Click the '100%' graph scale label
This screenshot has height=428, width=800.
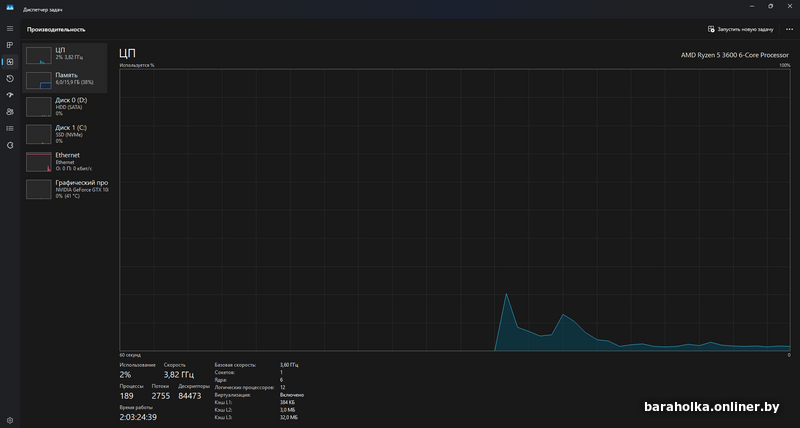(x=785, y=65)
